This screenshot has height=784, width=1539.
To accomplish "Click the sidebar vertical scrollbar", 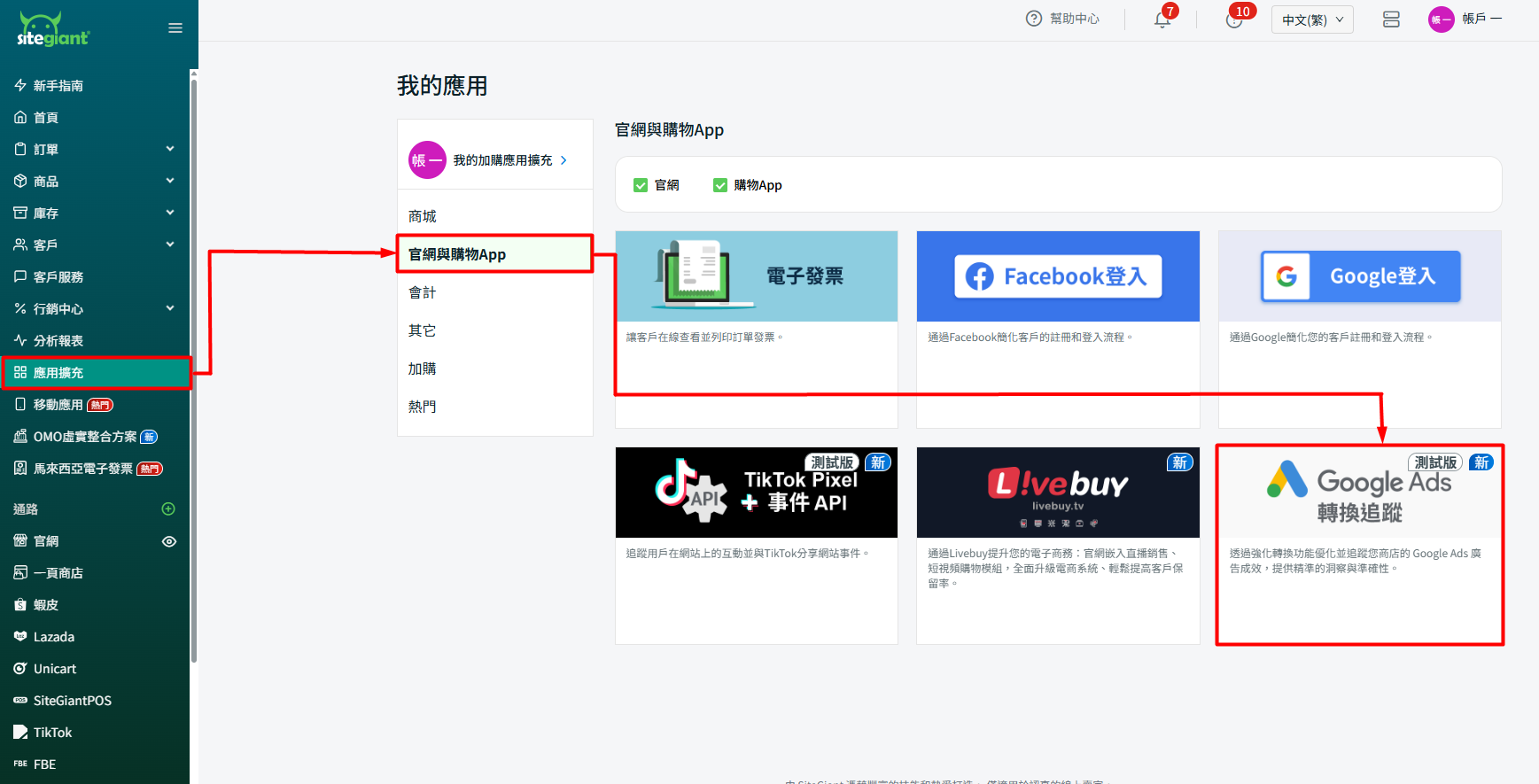I will pos(193,354).
